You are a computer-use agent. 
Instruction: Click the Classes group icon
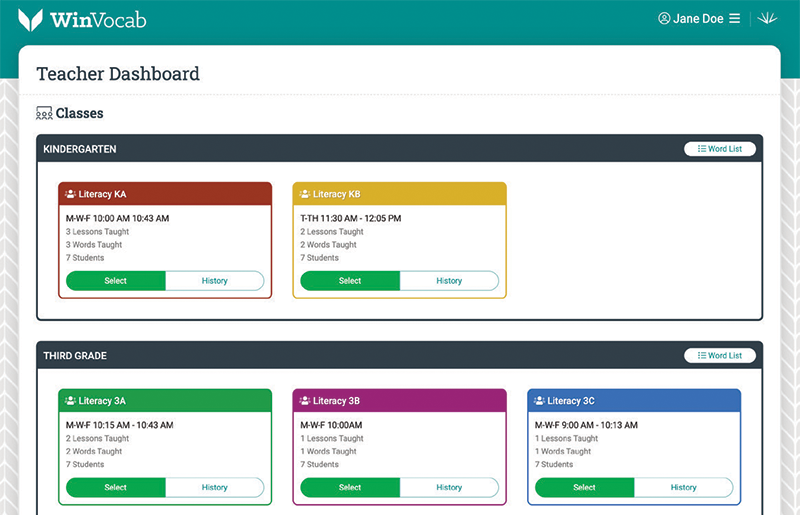(x=44, y=113)
